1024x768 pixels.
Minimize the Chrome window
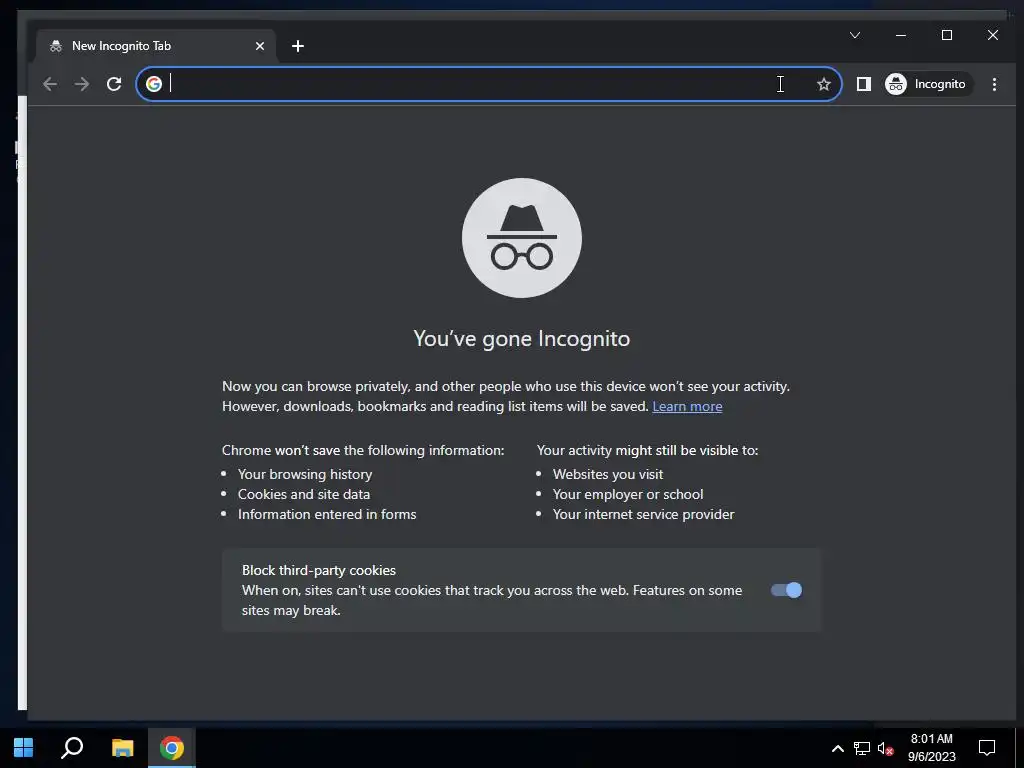(901, 35)
